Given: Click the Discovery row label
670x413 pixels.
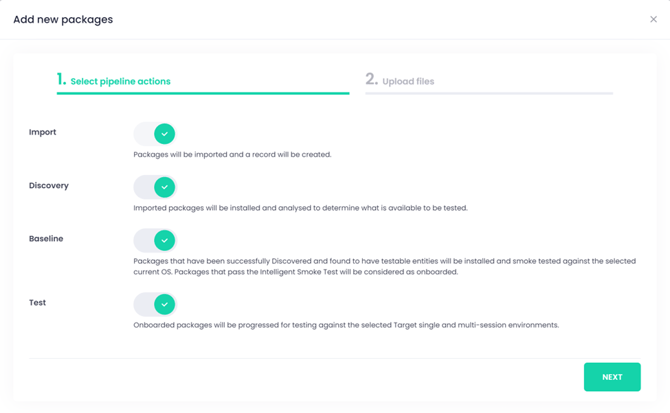Looking at the screenshot, I should 49,185.
